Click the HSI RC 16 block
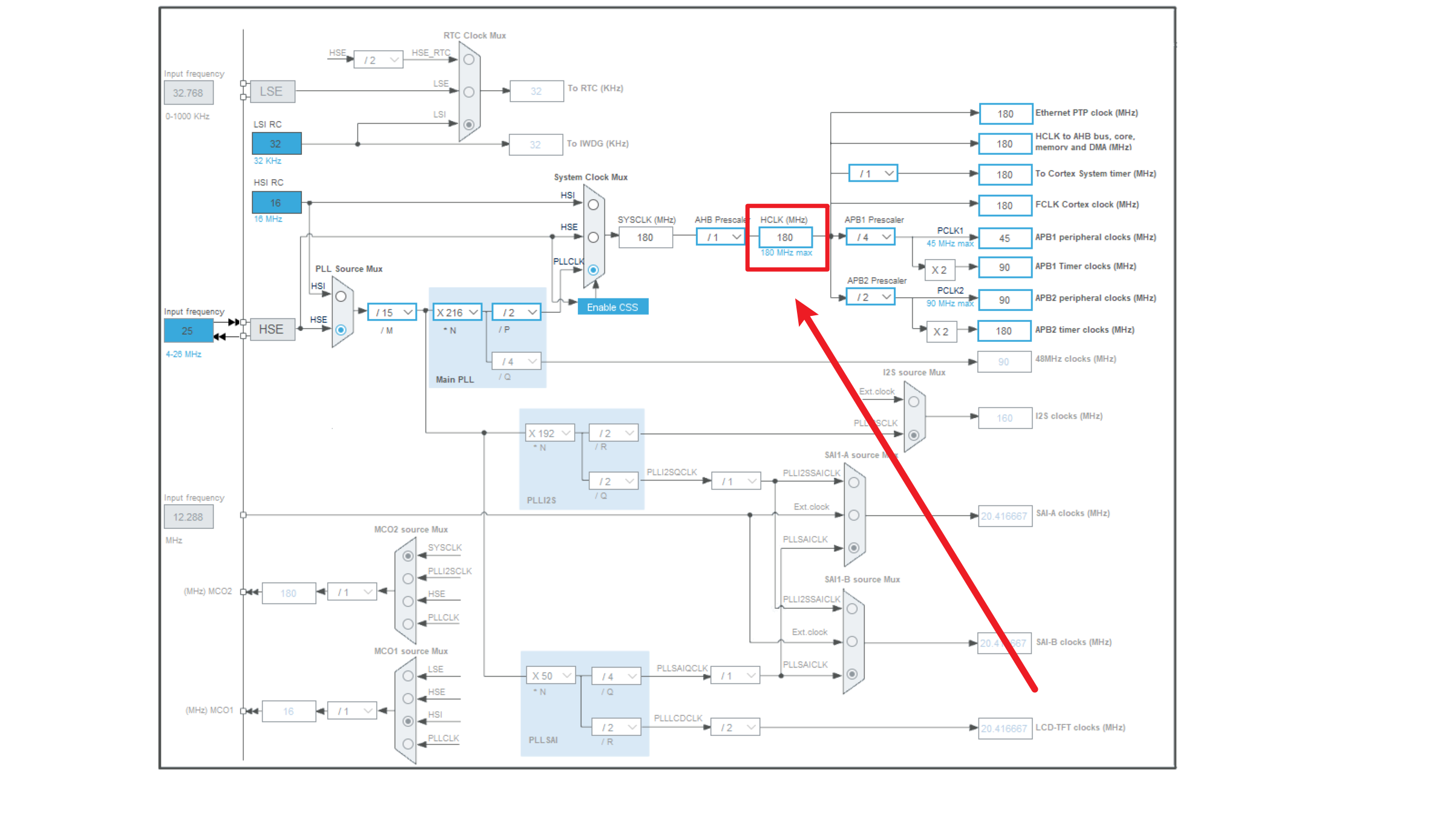1456x820 pixels. click(x=276, y=203)
